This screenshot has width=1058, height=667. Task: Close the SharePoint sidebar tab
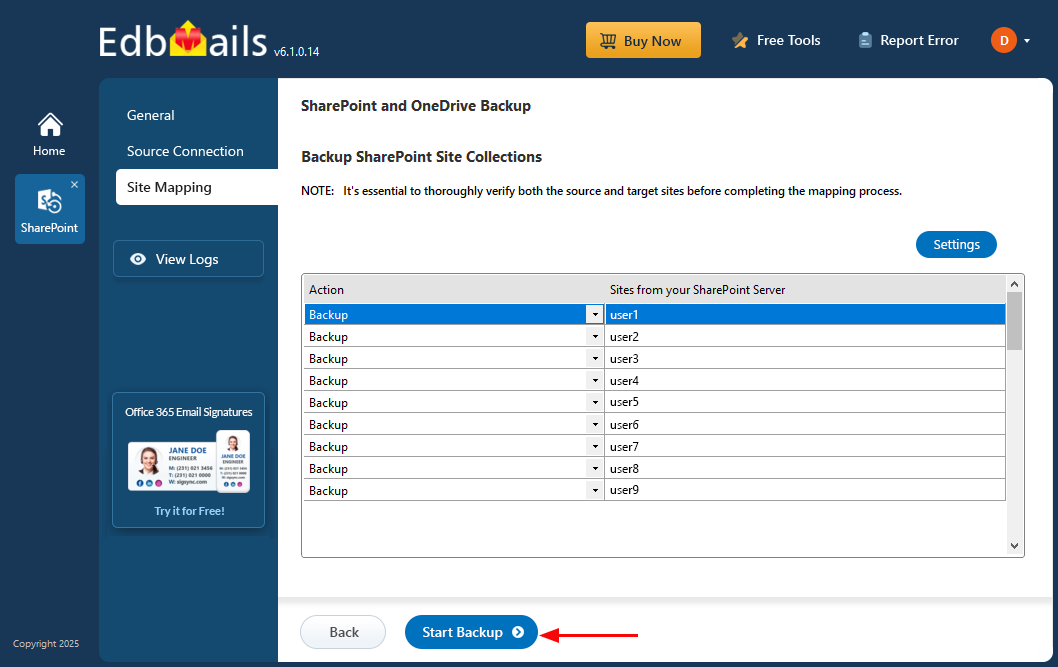(x=74, y=184)
